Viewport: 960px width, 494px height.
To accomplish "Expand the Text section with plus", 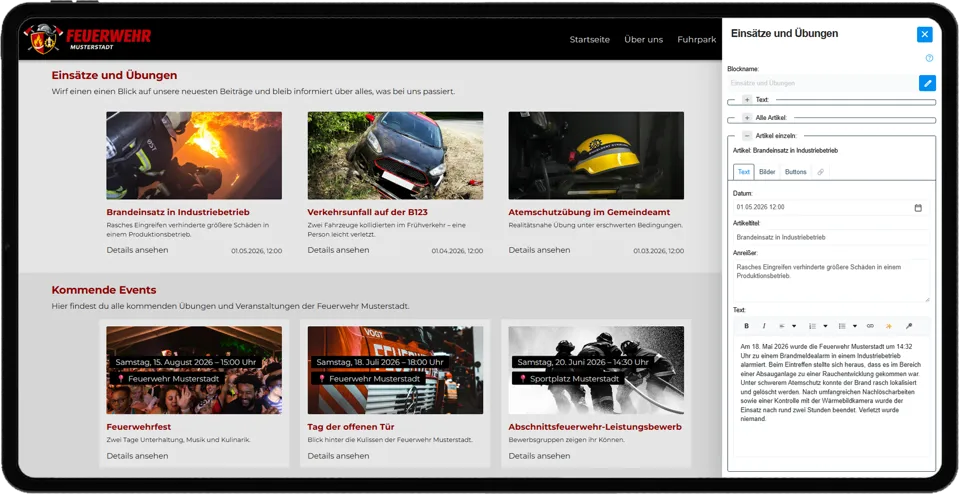I will (x=747, y=100).
